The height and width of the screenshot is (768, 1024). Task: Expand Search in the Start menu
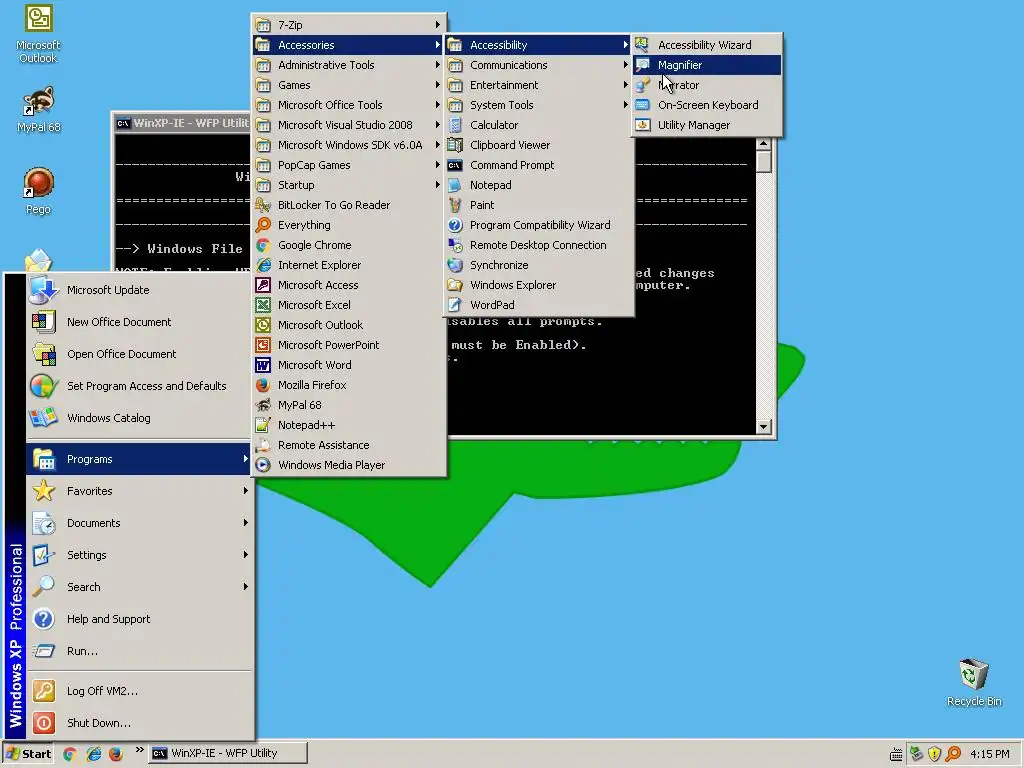coord(139,587)
